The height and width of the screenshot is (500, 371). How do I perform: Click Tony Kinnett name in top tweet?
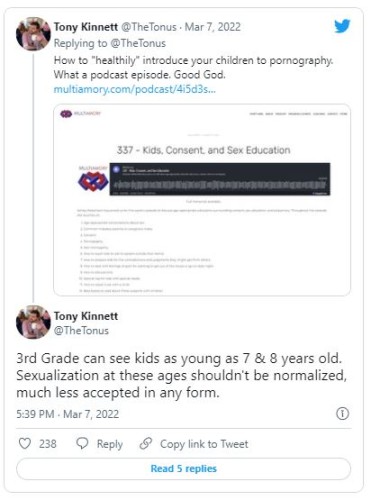point(86,27)
